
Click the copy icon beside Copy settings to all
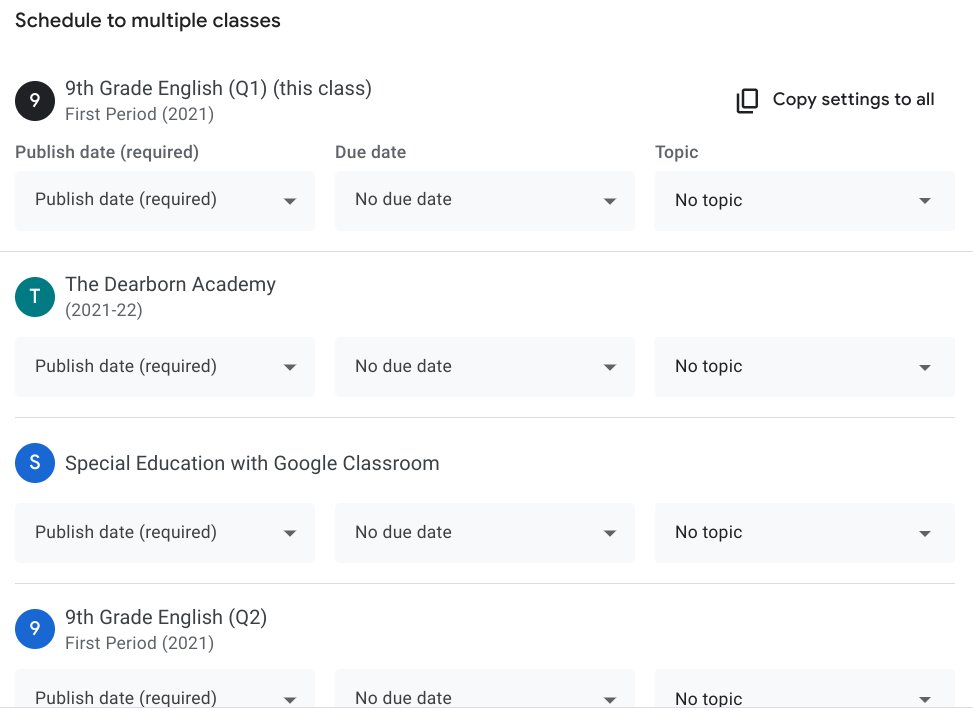pos(747,100)
